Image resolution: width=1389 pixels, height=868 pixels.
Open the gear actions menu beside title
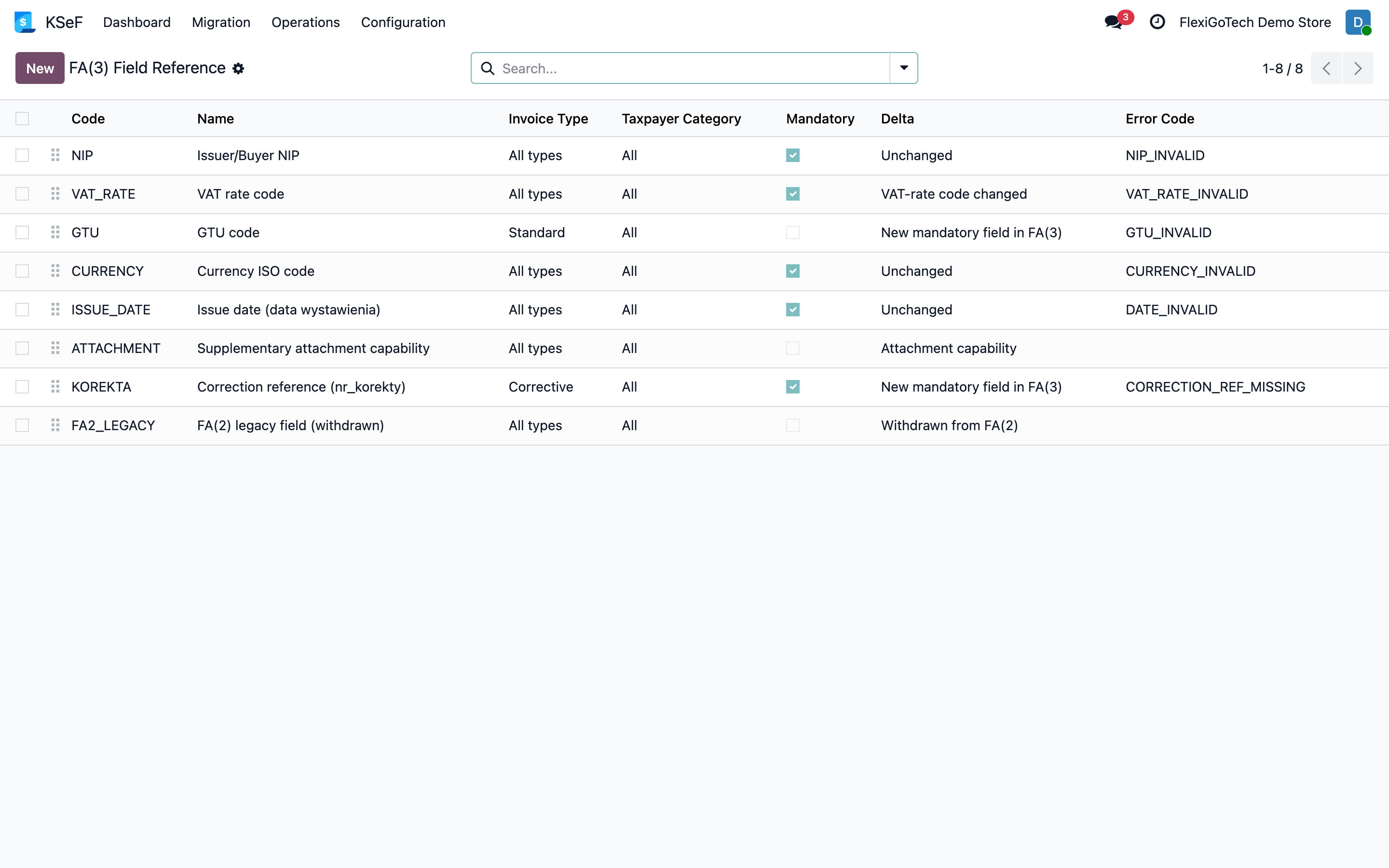pos(238,69)
